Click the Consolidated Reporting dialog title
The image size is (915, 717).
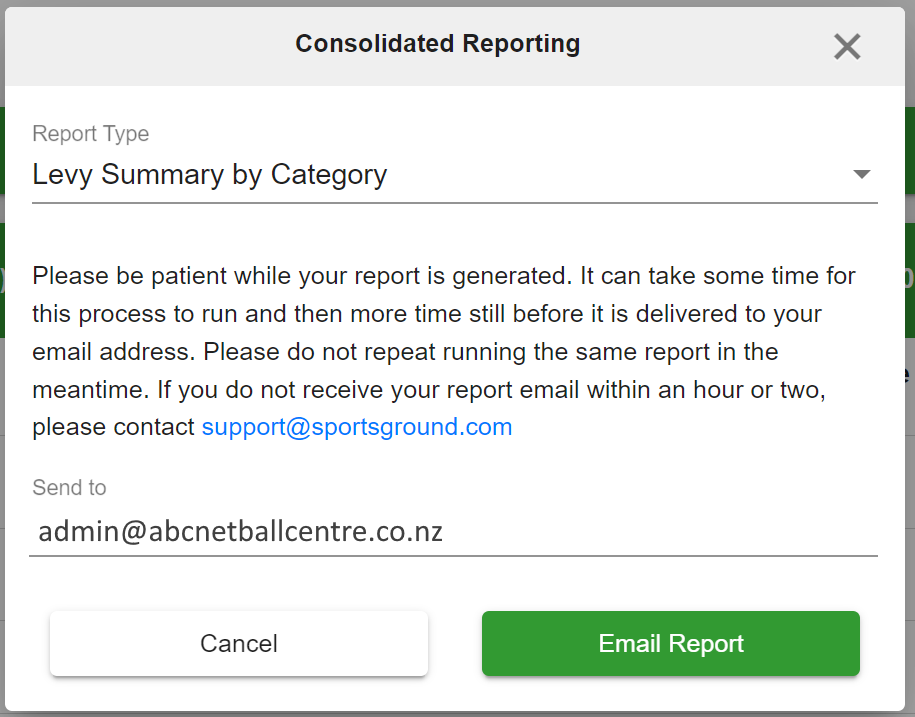[438, 44]
